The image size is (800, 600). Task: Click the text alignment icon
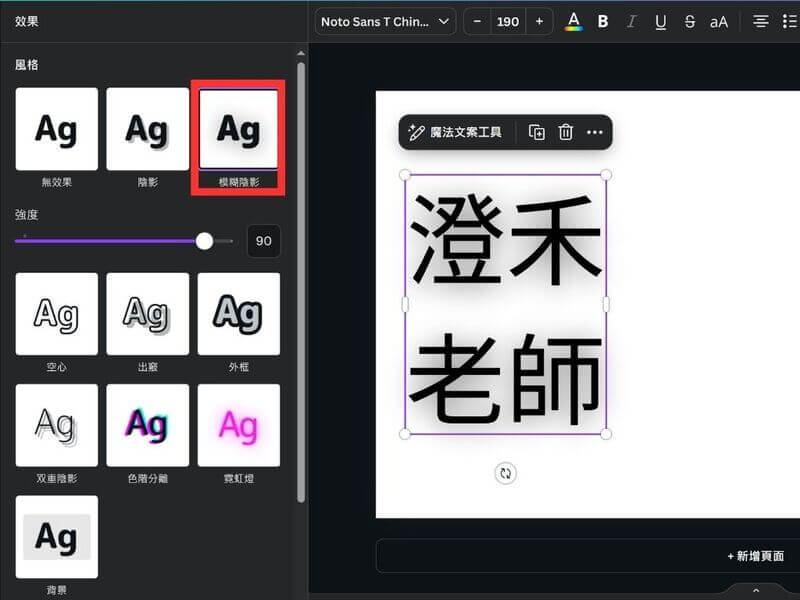pos(761,21)
